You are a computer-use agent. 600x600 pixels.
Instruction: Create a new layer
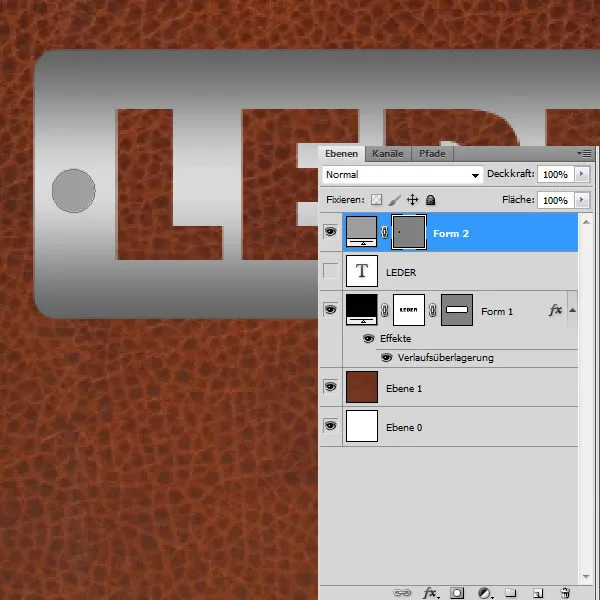pos(537,592)
